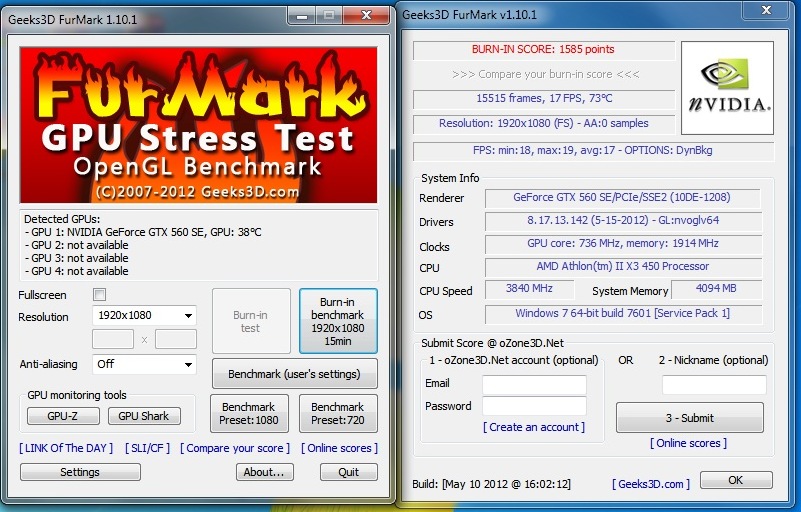The width and height of the screenshot is (801, 512).
Task: Click the Nickname (optional) input field
Action: tap(714, 385)
